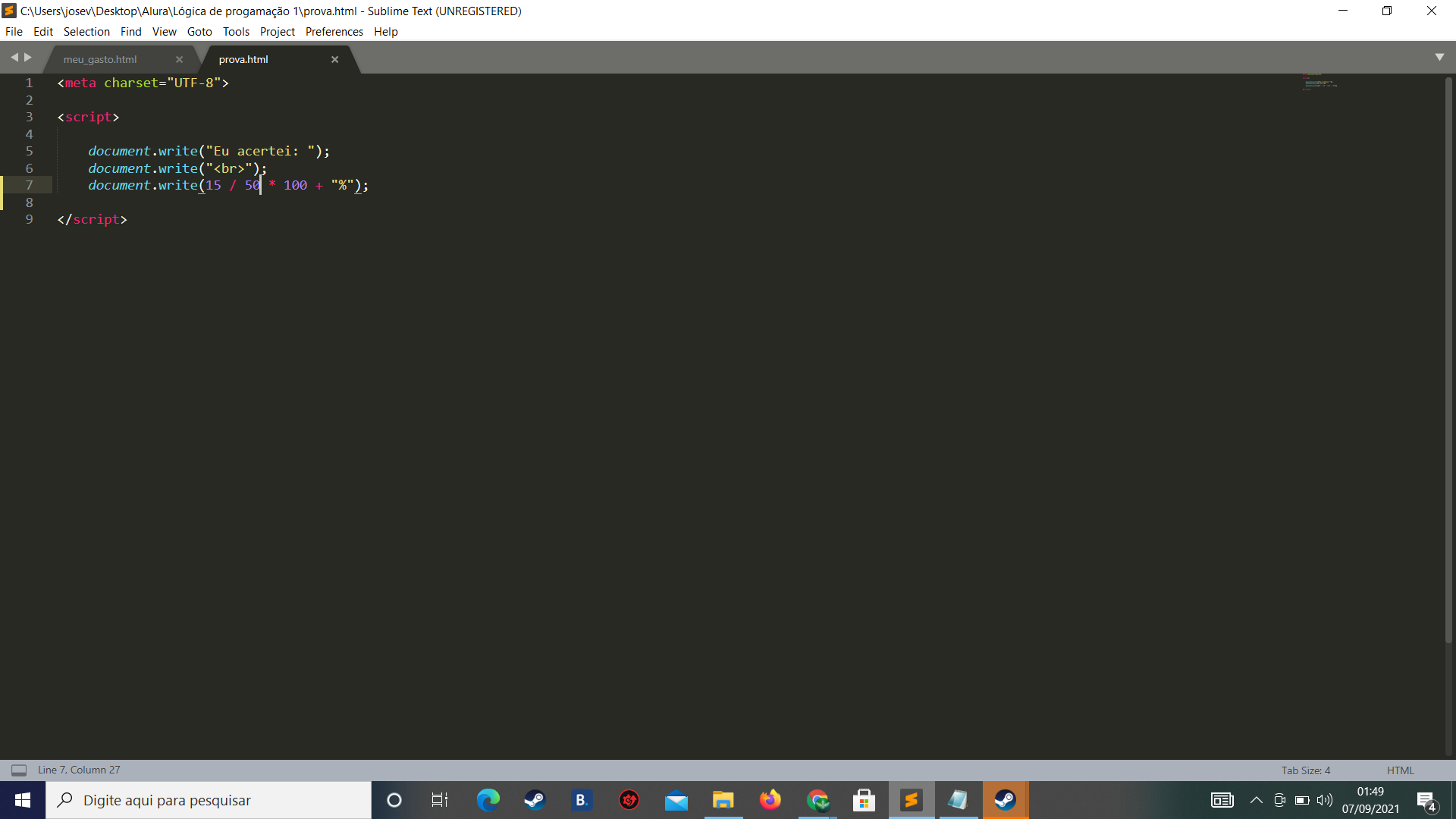Open the notepad-like app on the taskbar
The height and width of the screenshot is (819, 1456).
pyautogui.click(x=959, y=800)
